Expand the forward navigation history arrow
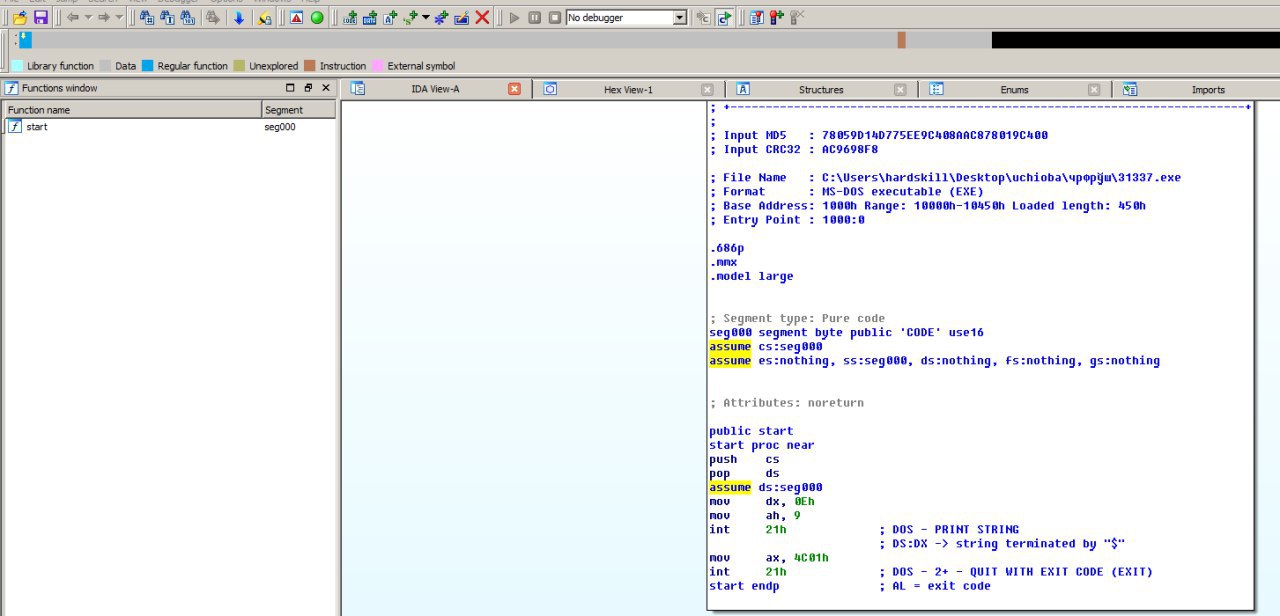1280x616 pixels. pos(119,18)
